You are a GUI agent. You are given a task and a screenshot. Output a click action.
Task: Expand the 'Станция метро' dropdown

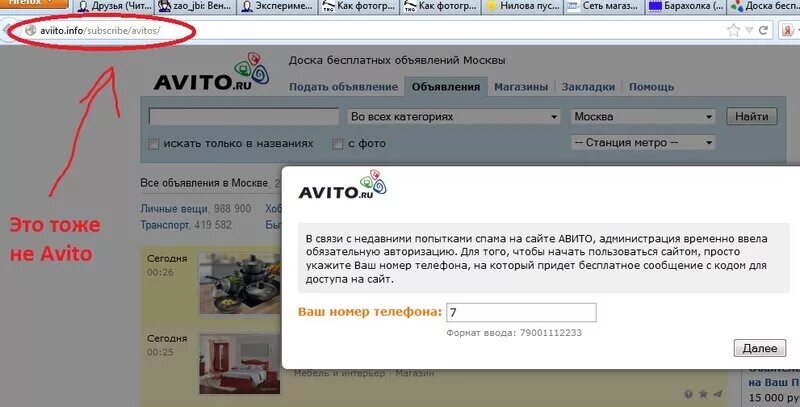point(643,142)
